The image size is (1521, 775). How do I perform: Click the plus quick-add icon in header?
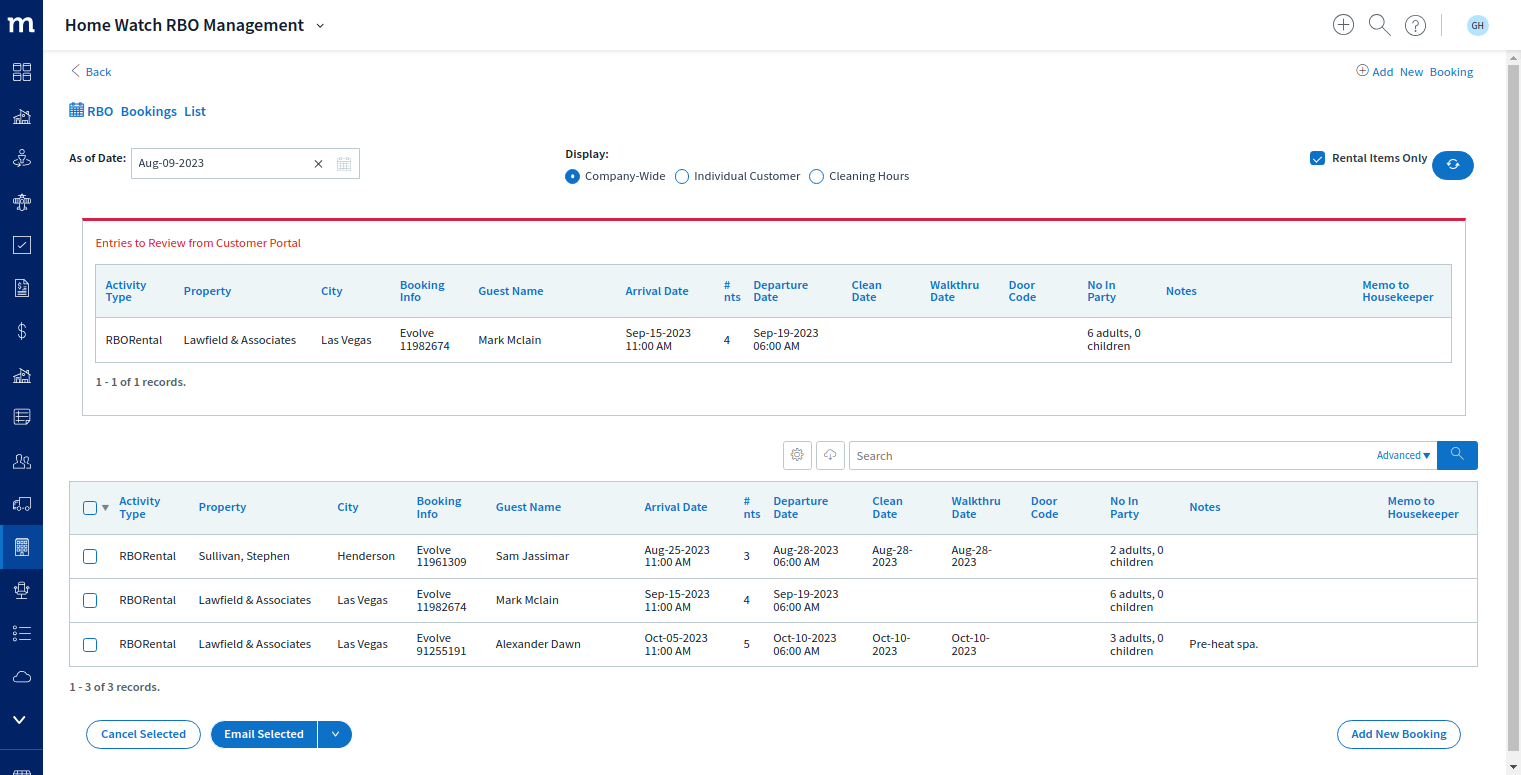[x=1343, y=25]
